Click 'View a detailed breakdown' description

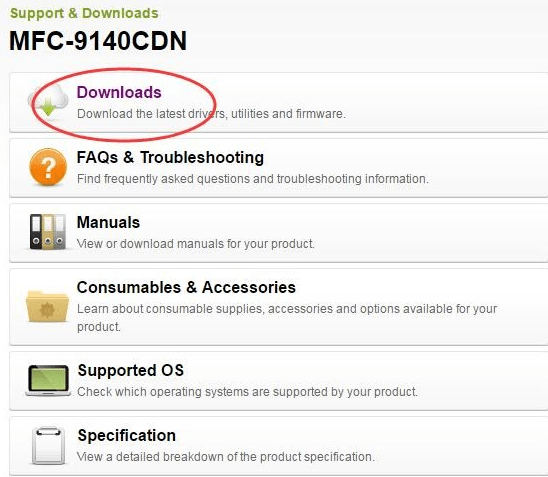(x=226, y=457)
